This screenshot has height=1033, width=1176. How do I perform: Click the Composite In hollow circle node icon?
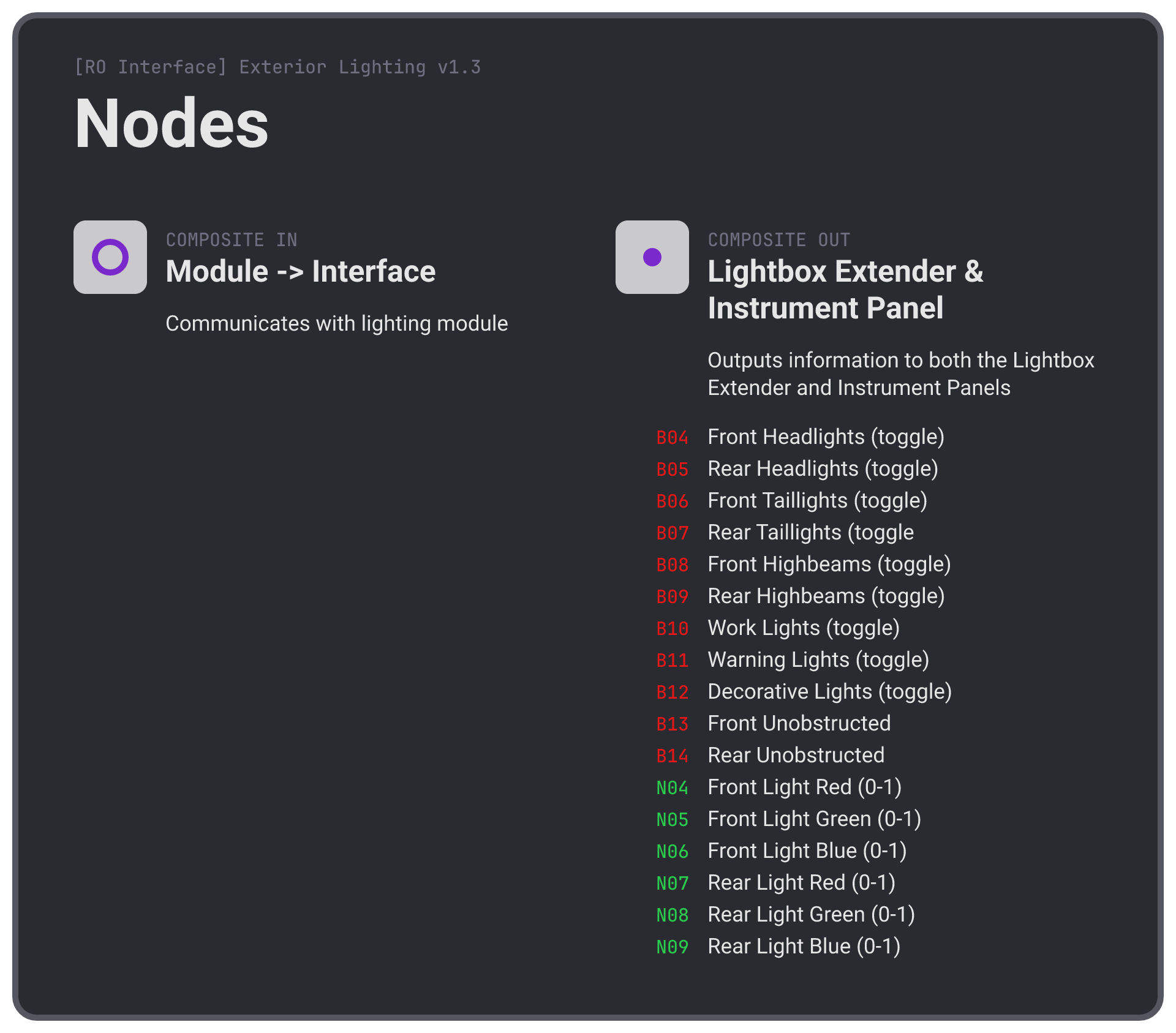(x=110, y=257)
